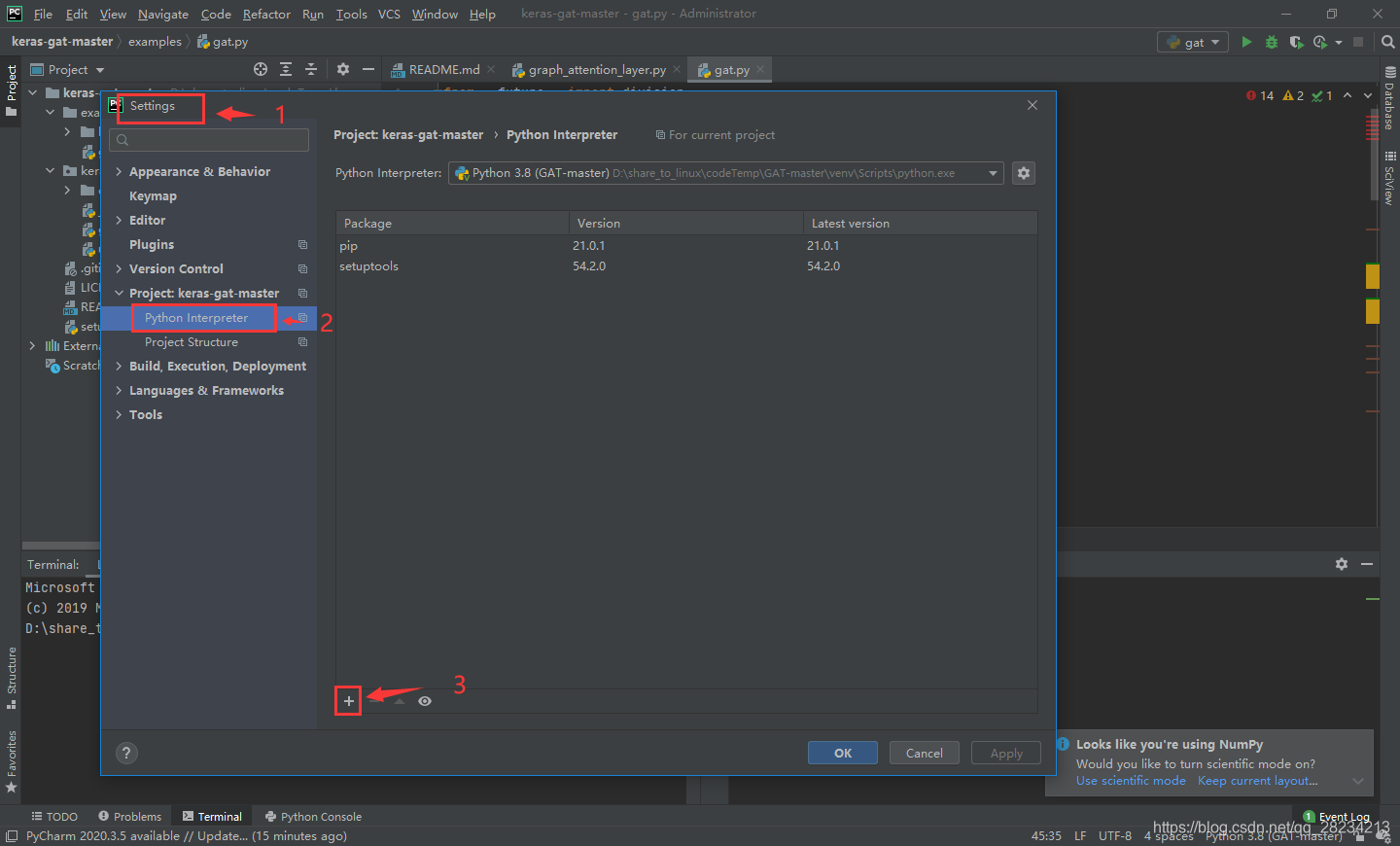Run the gat configuration with green Run arrow
This screenshot has width=1400, height=846.
coord(1246,42)
